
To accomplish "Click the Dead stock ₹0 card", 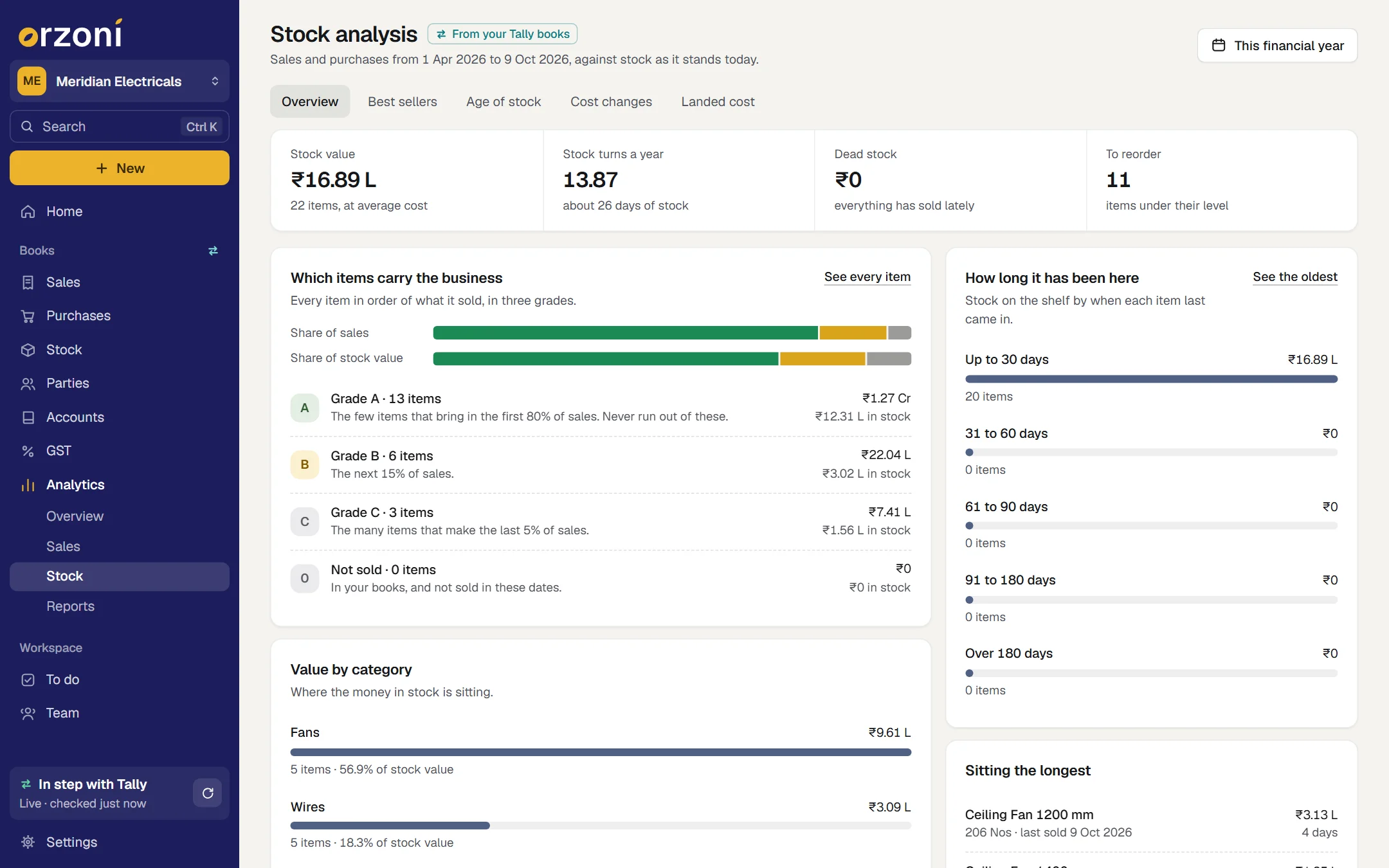I will click(x=950, y=181).
